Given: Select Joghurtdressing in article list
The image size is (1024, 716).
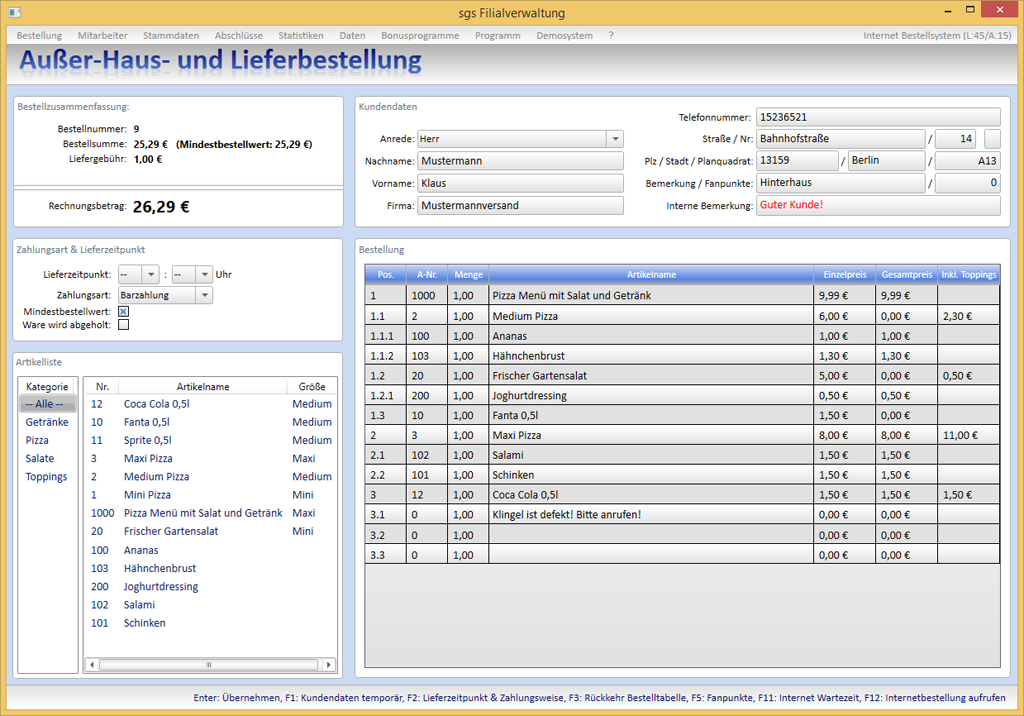Looking at the screenshot, I should pyautogui.click(x=210, y=587).
